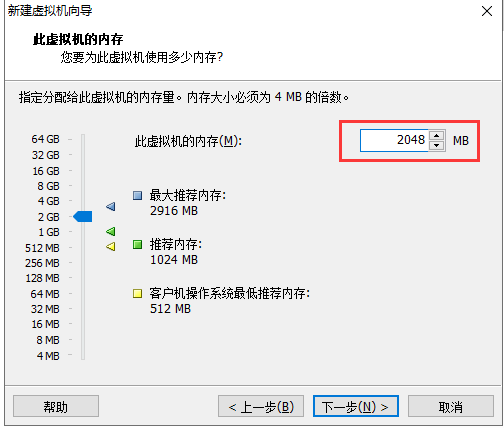
Task: Click the 1024 MB recommended memory value
Action: 174,260
